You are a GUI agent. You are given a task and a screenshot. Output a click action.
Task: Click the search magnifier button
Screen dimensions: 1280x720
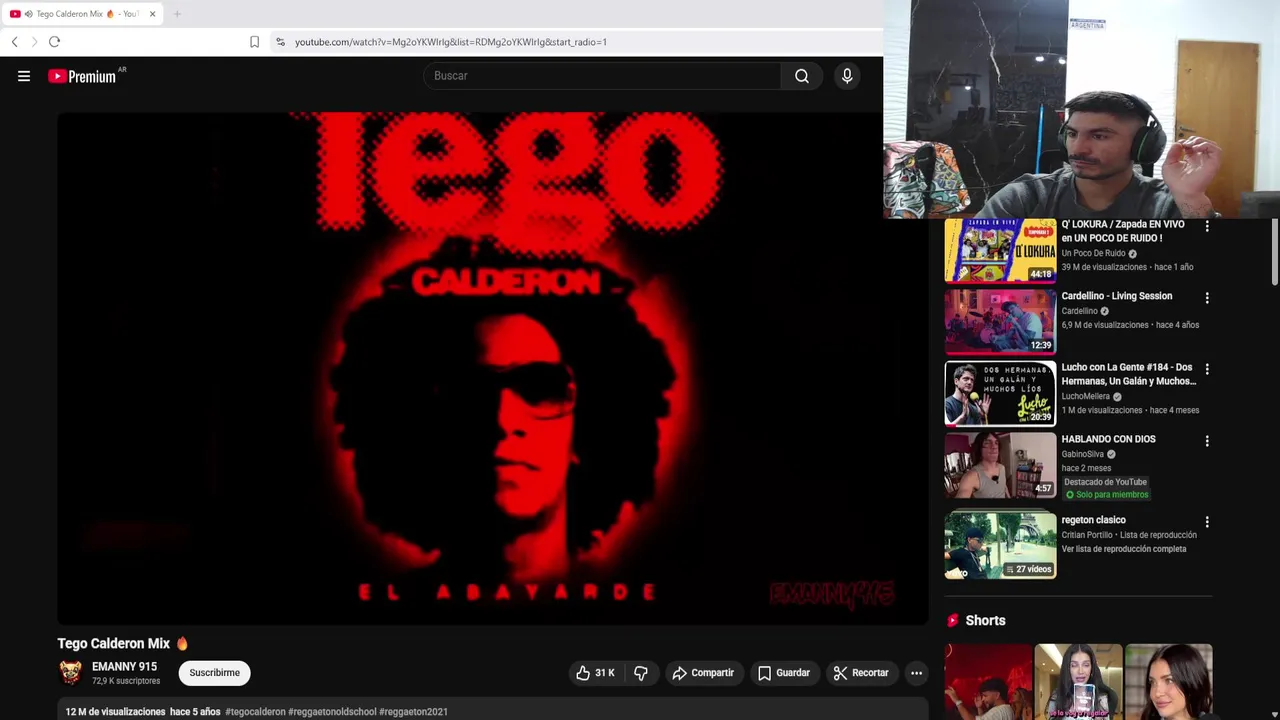pyautogui.click(x=802, y=76)
